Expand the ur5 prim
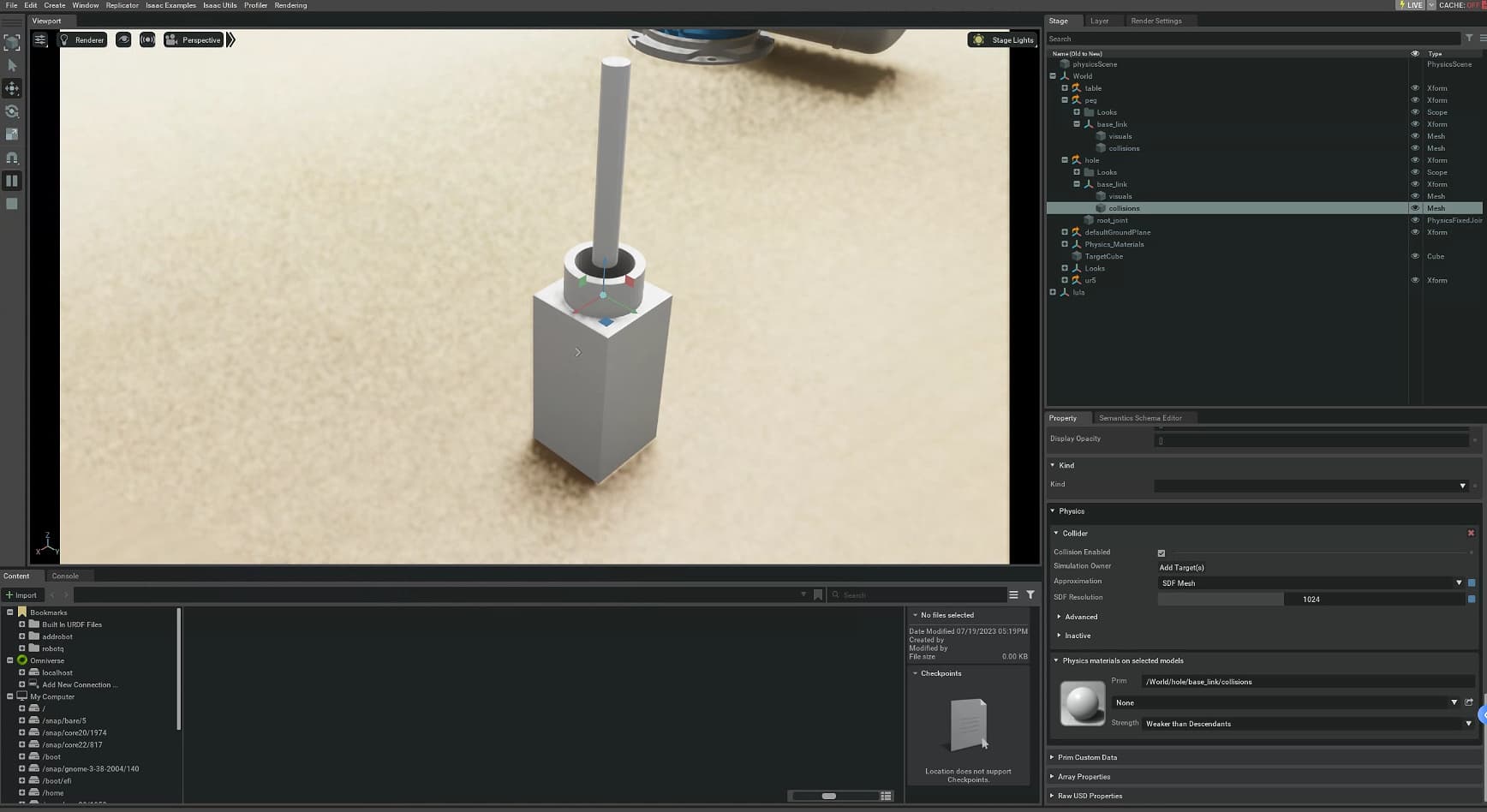 point(1065,280)
